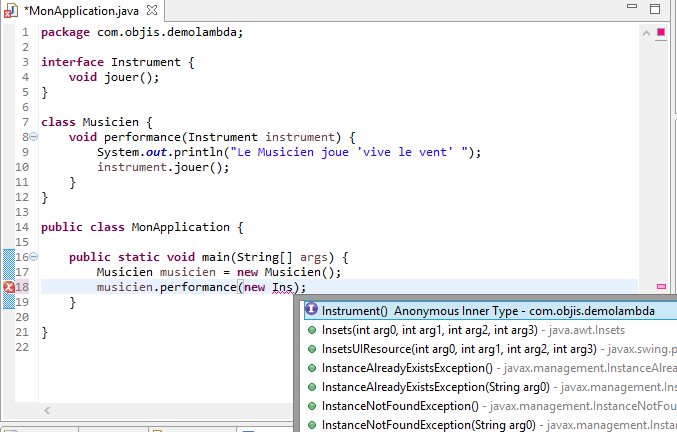Collapse the performance method at line 8
677x432 pixels.
click(34, 136)
